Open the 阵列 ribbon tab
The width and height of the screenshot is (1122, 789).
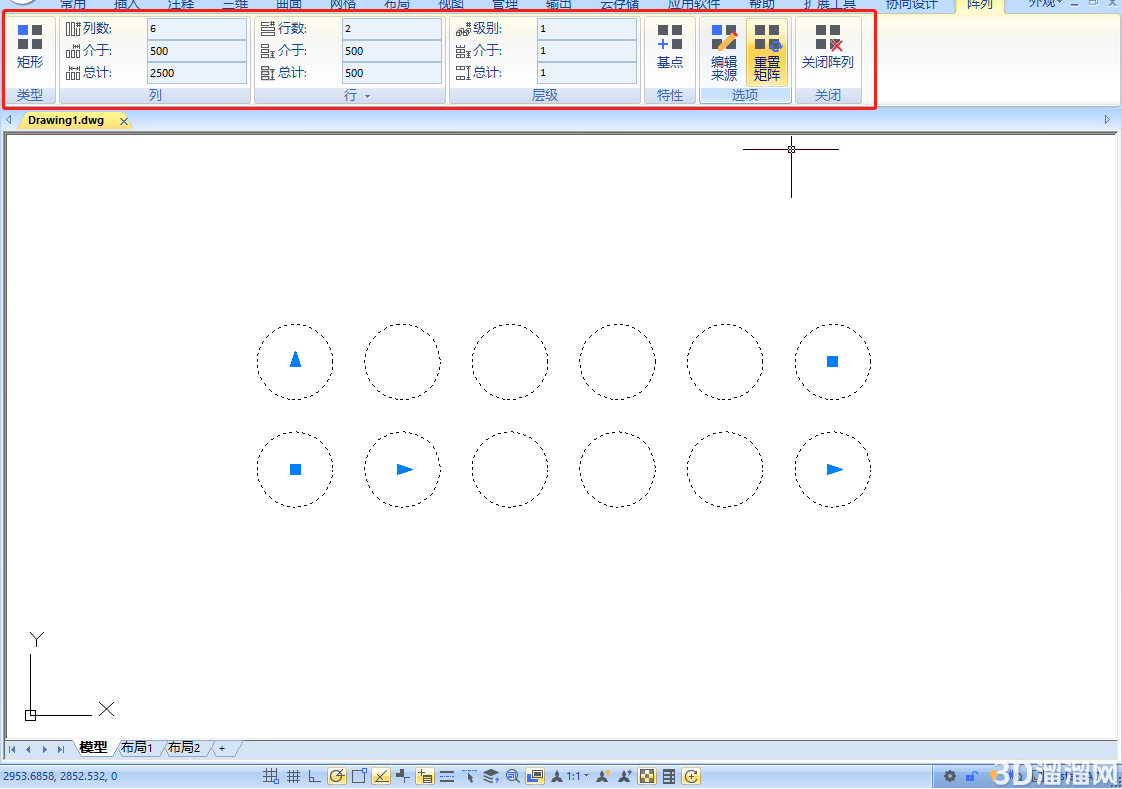pos(980,4)
